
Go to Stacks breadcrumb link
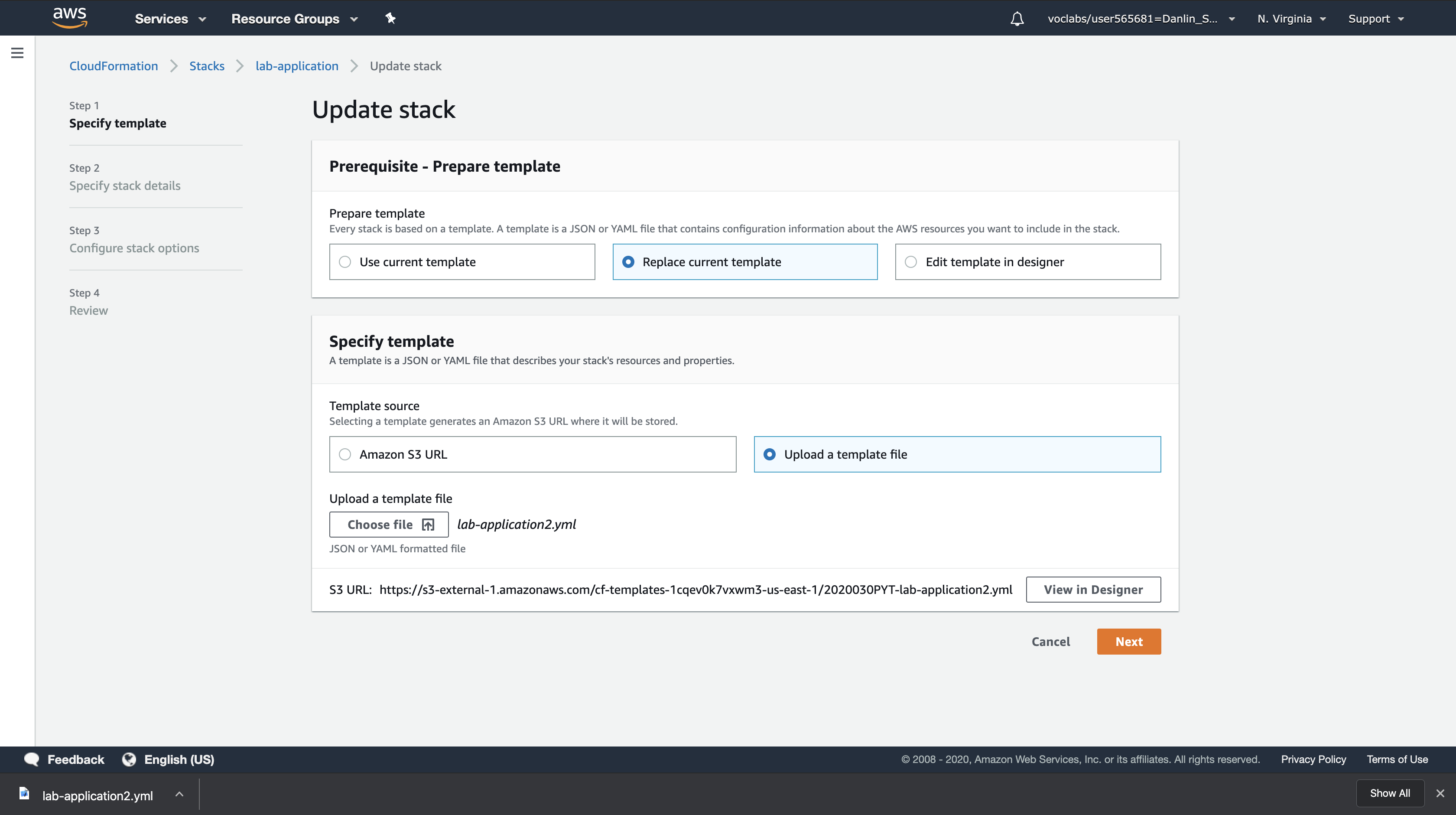click(206, 66)
